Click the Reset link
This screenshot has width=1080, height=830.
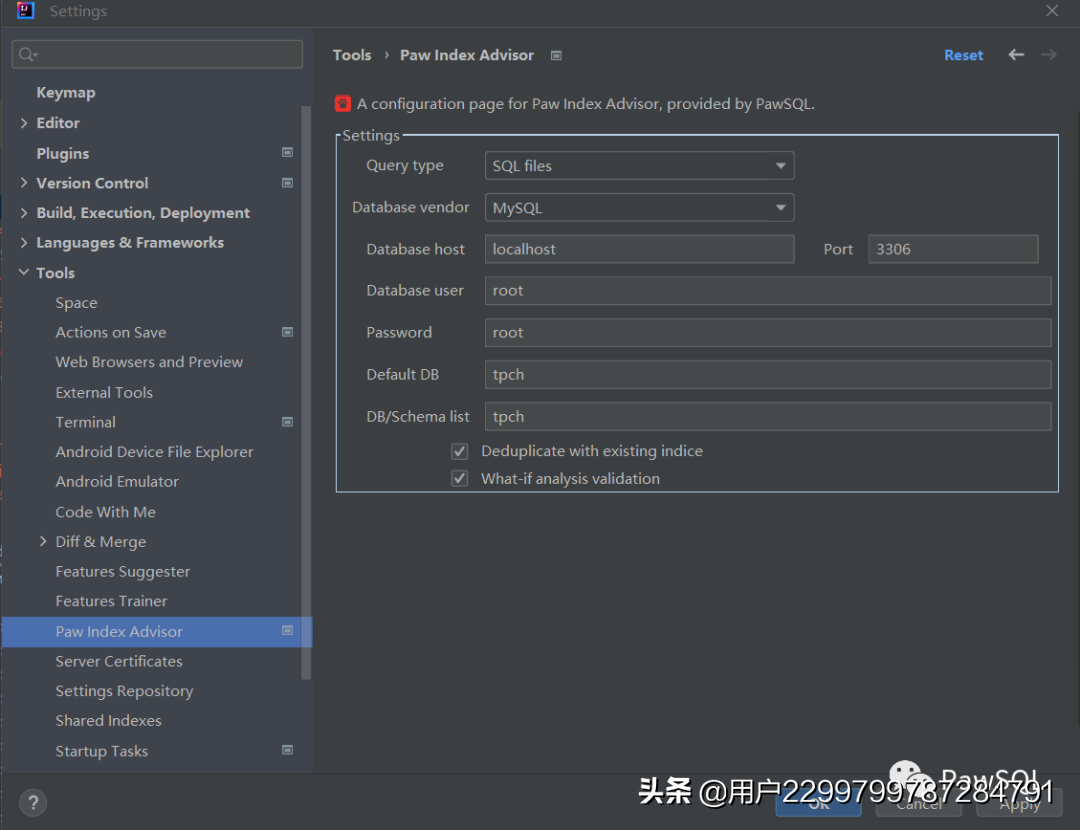click(963, 55)
